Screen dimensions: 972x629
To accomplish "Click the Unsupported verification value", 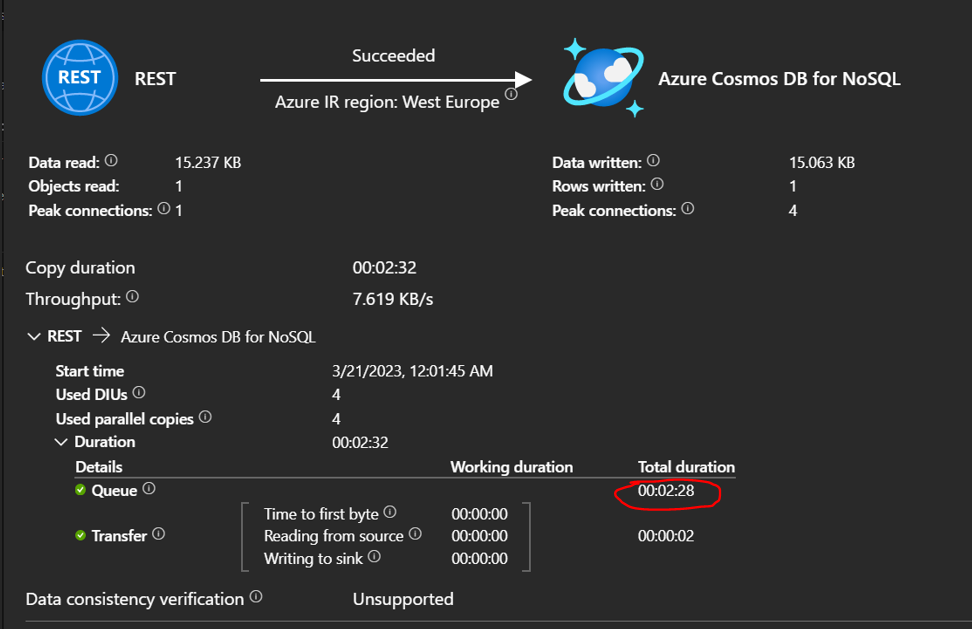I will 403,599.
